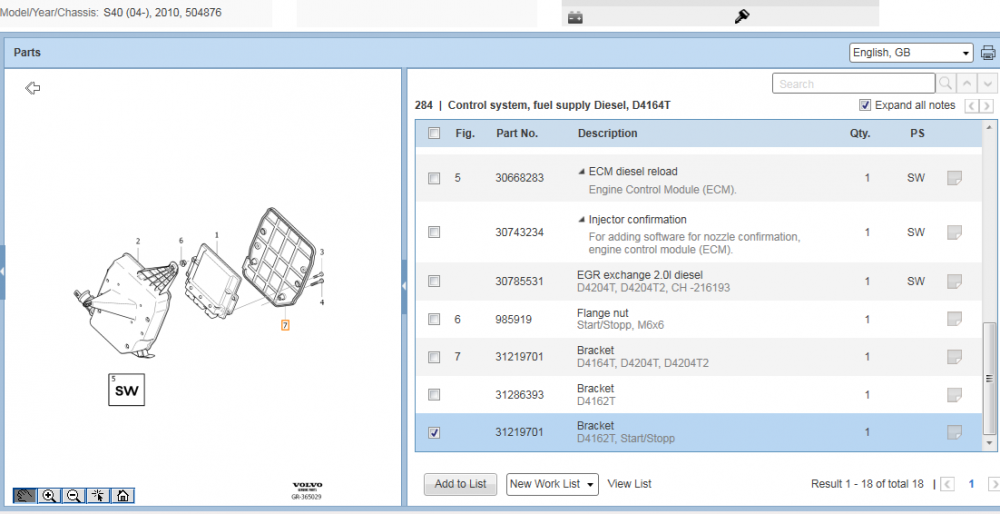Image resolution: width=1000 pixels, height=514 pixels.
Task: Check the box for Flange nut 985919
Action: click(x=434, y=319)
